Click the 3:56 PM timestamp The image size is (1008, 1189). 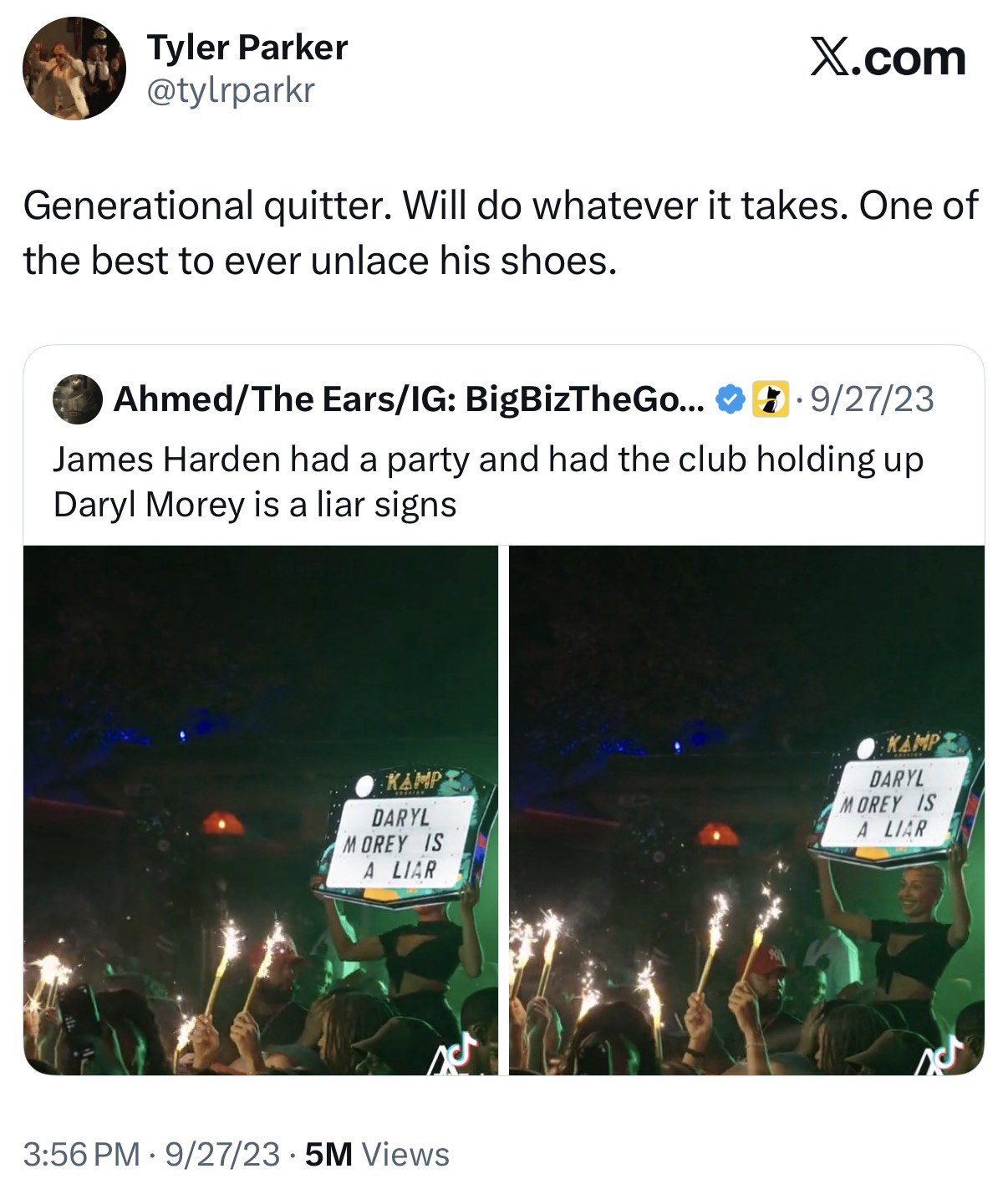(x=82, y=1154)
